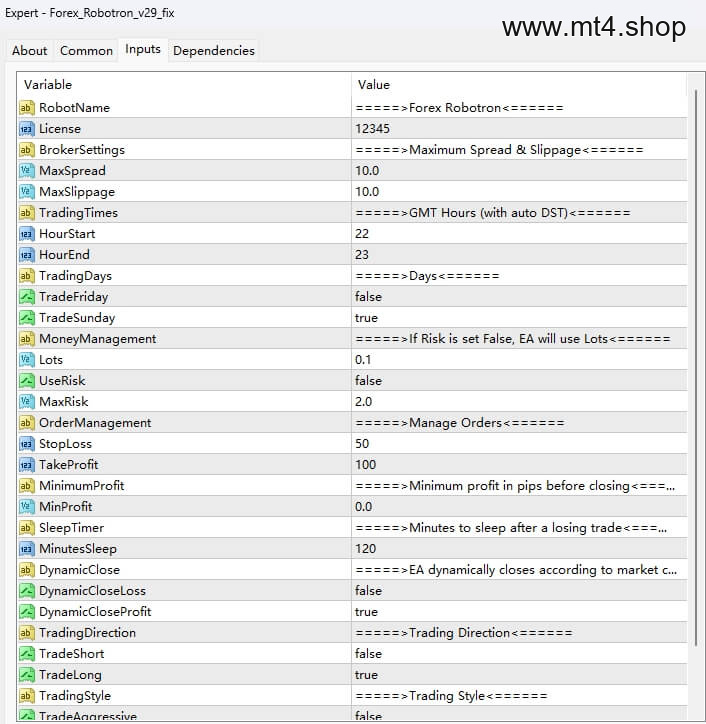Select the RobotName variable row
706x724 pixels.
click(352, 108)
